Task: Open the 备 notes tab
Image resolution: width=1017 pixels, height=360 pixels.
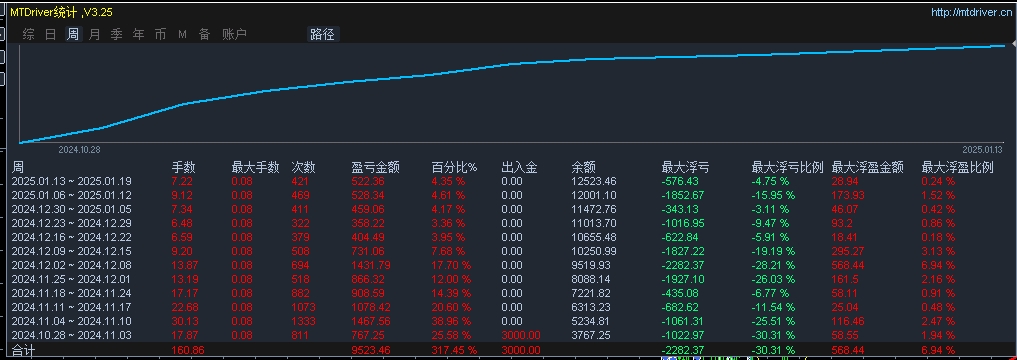Action: pyautogui.click(x=204, y=34)
